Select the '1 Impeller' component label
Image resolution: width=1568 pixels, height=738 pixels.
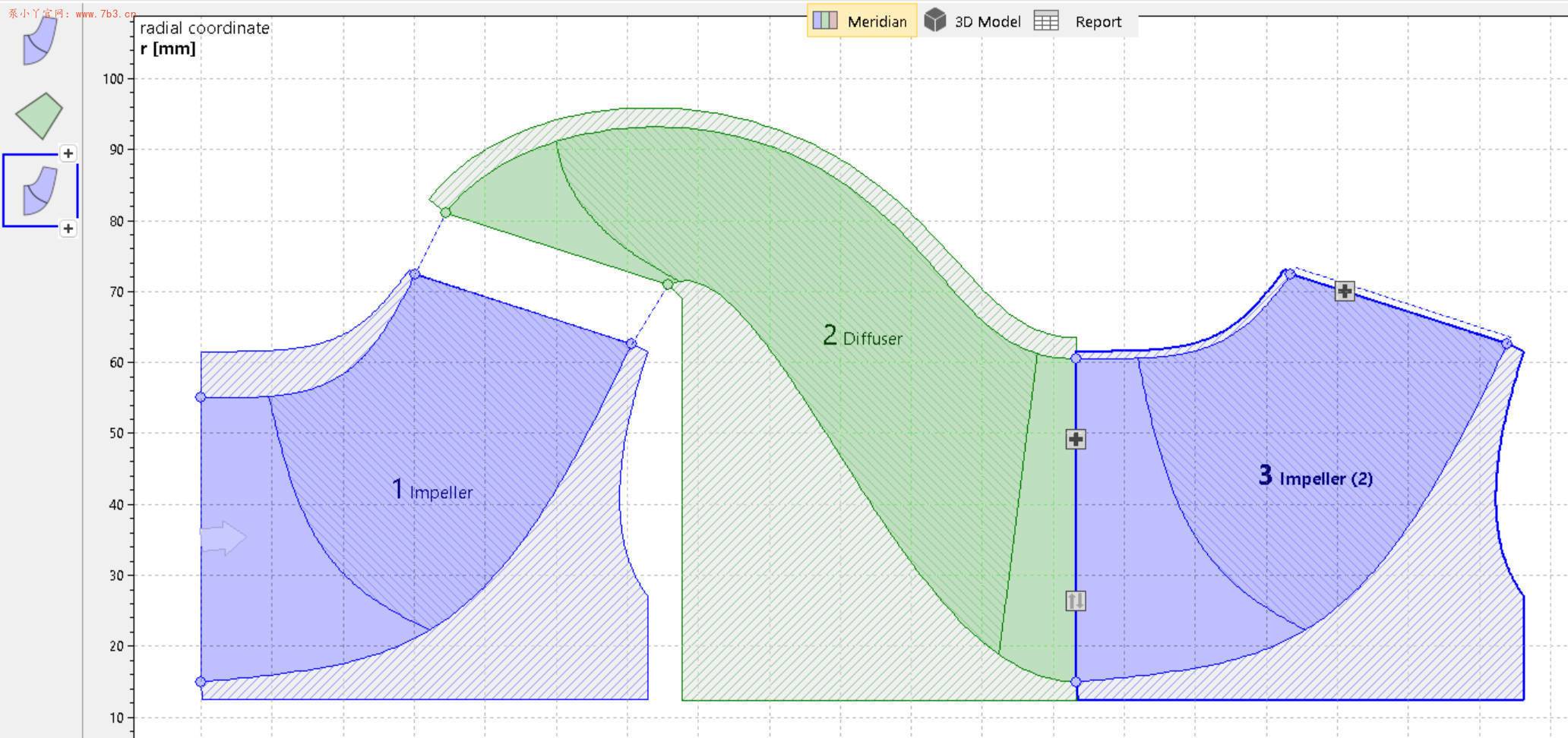432,490
